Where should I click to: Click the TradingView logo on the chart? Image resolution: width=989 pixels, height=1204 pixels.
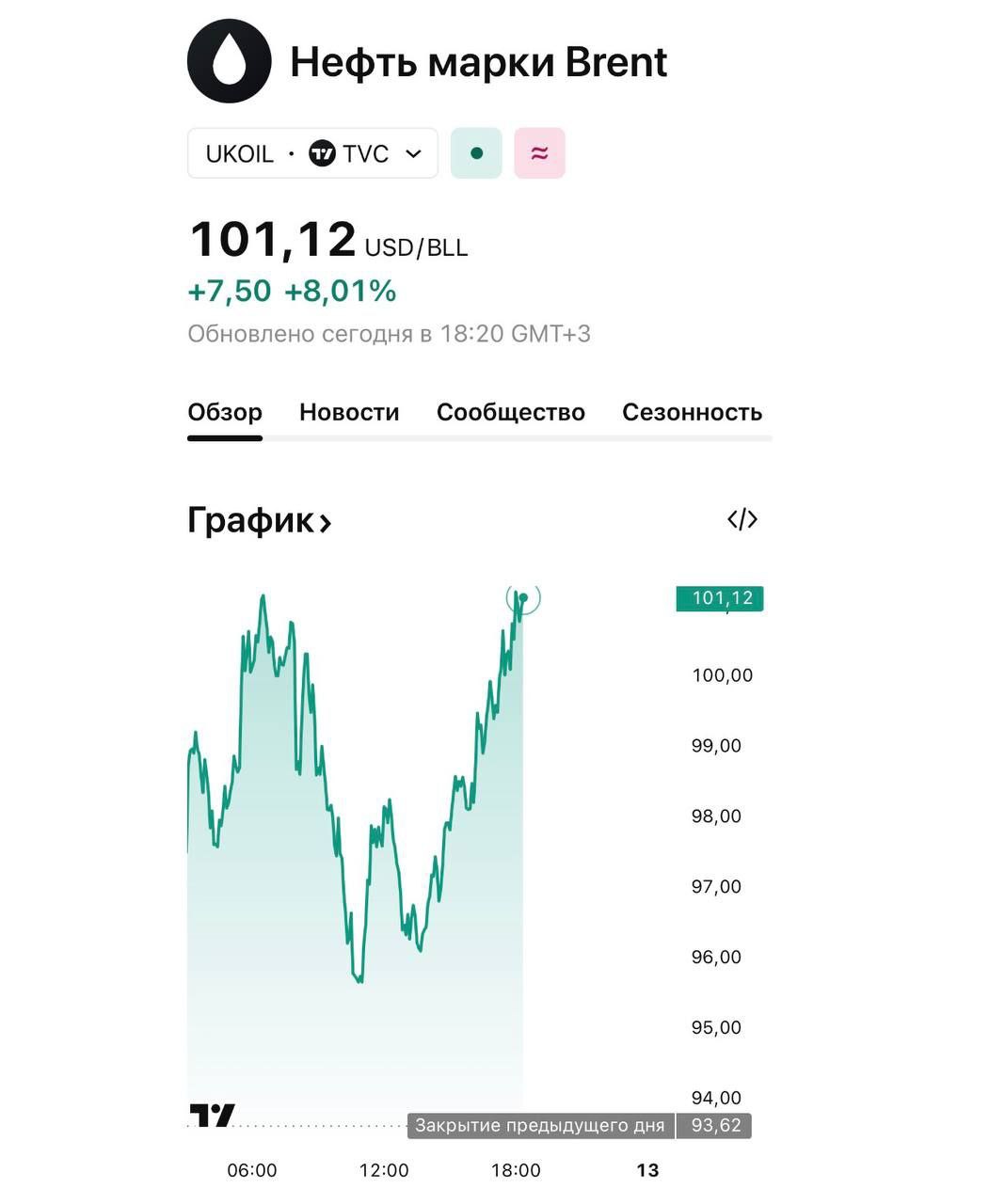(213, 1116)
